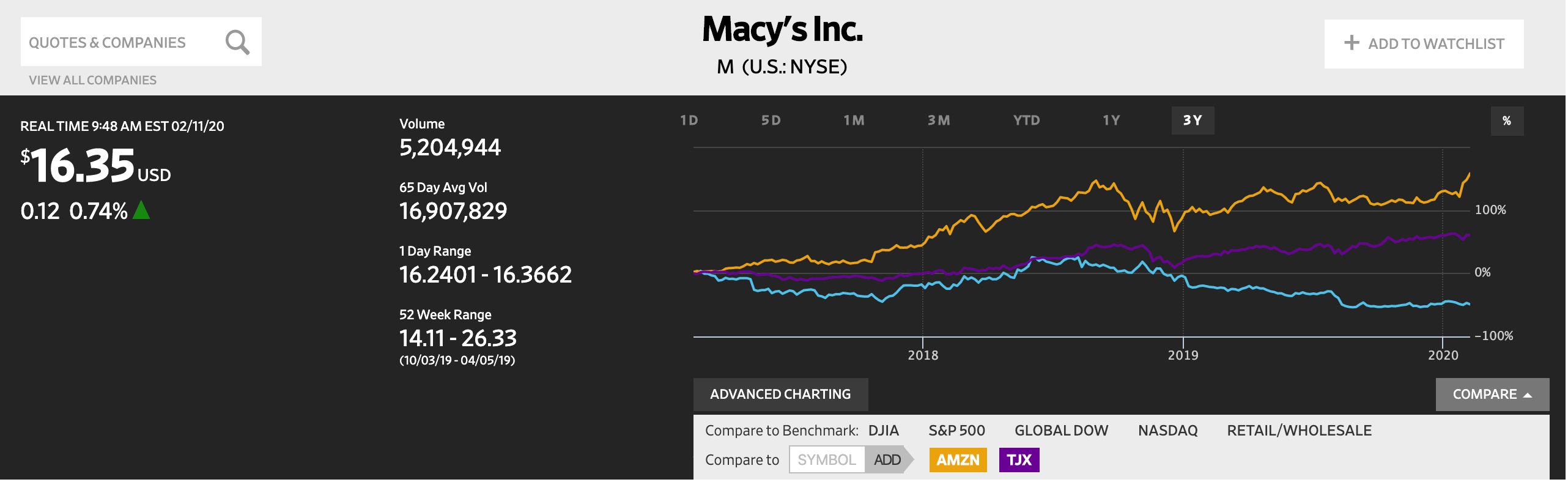The height and width of the screenshot is (482, 1568).
Task: Show the YTD chart range
Action: pos(1026,120)
